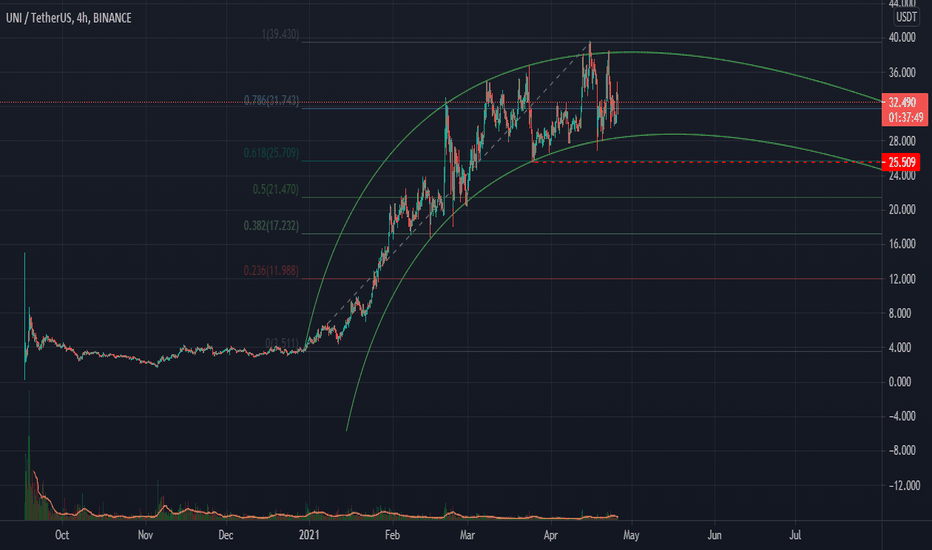
Task: Click the Fibonacci 1(39.430) level label
Action: coord(280,35)
